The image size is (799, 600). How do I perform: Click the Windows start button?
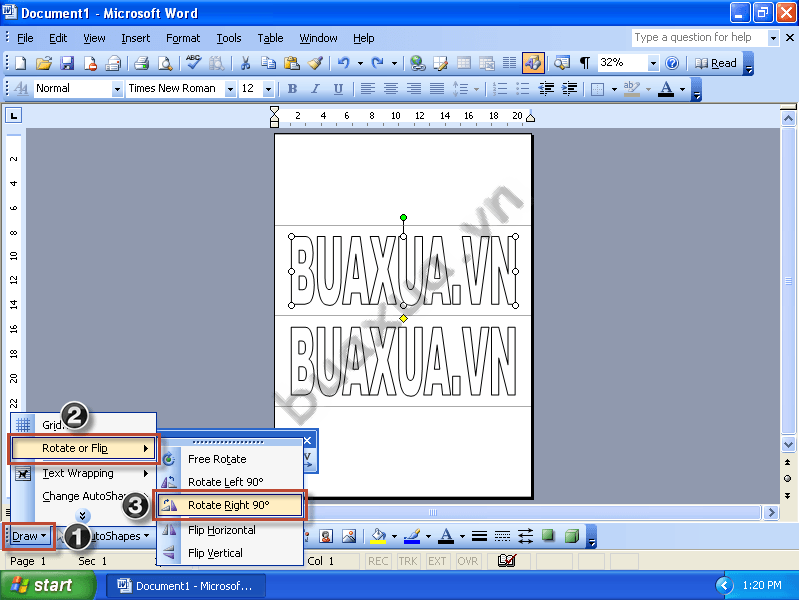[48, 585]
